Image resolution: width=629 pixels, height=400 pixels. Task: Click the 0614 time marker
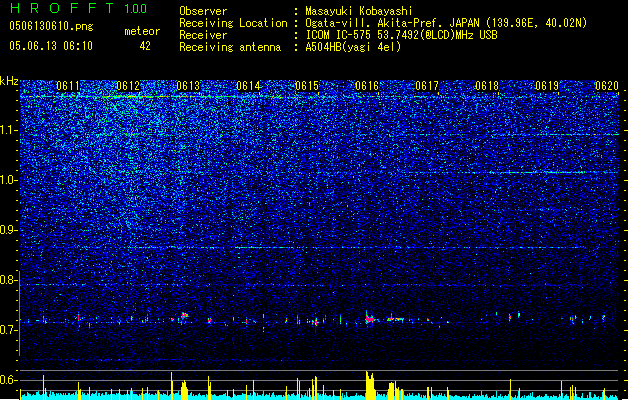pos(248,86)
